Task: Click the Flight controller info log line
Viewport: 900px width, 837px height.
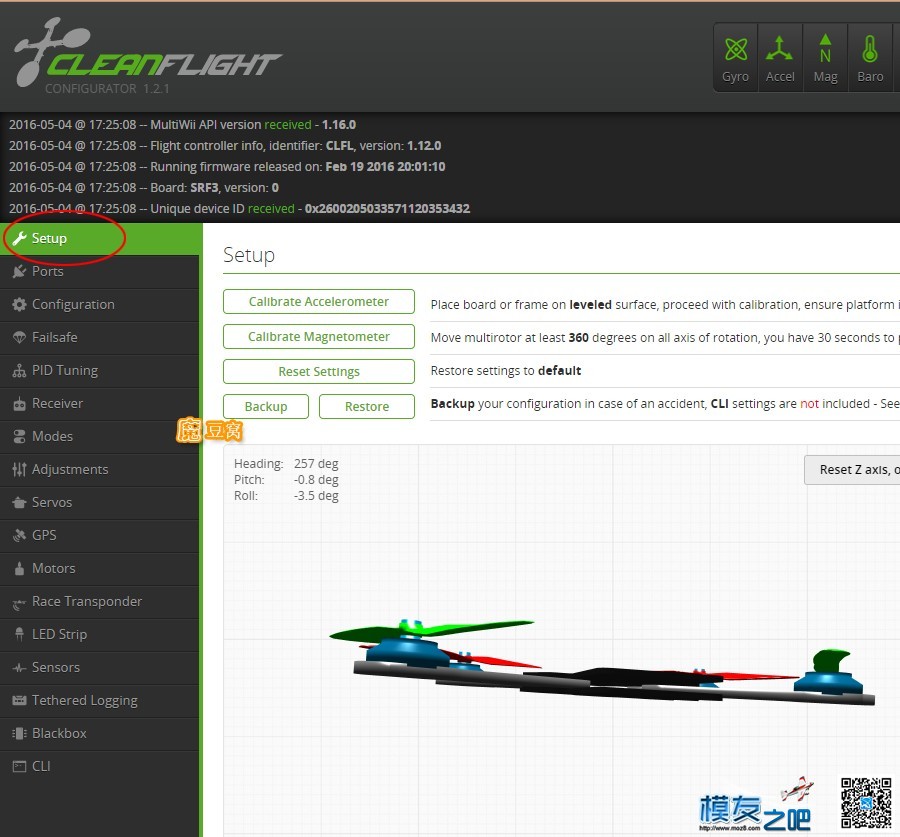Action: click(225, 146)
